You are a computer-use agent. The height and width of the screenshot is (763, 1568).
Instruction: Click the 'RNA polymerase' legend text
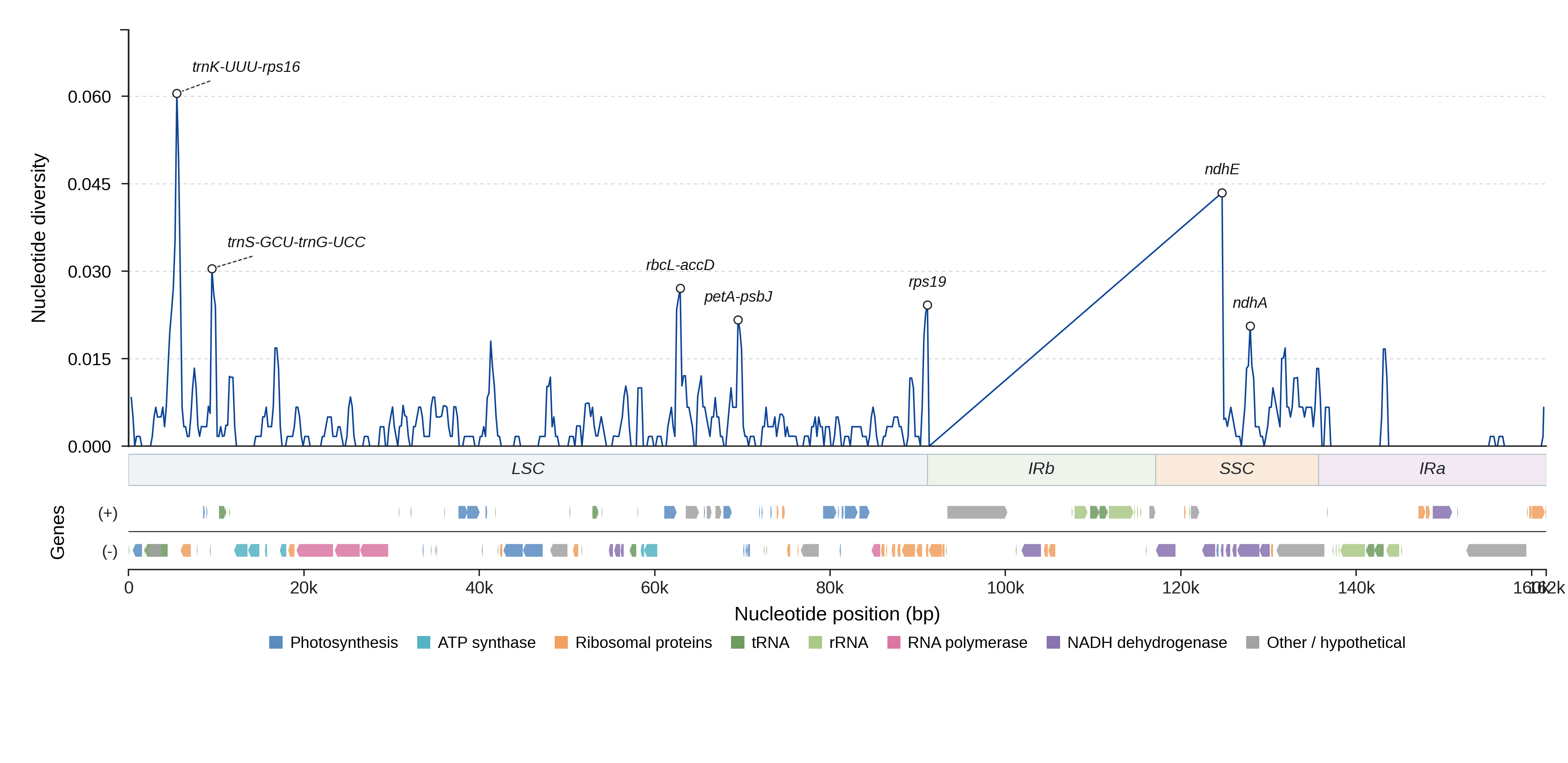[x=967, y=643]
